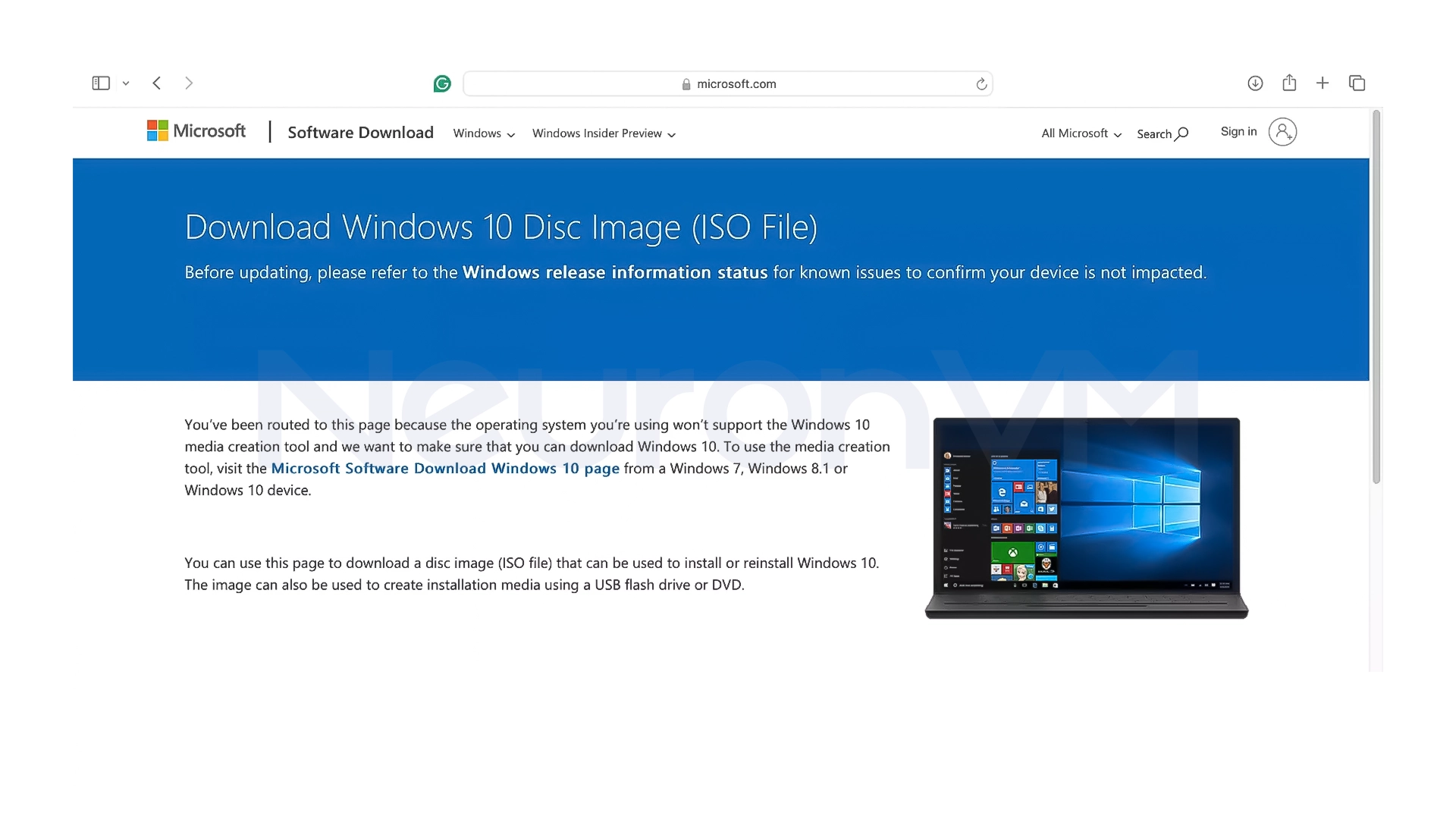Expand the Windows dropdown menu
The image size is (1456, 819).
point(483,133)
